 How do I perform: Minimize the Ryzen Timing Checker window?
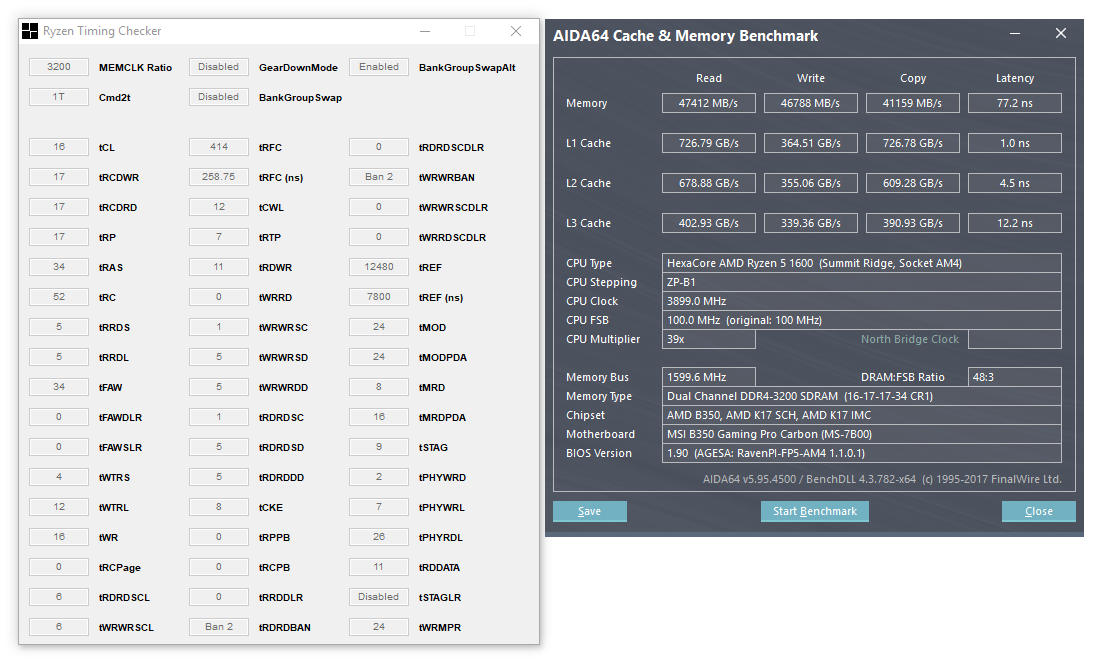pos(425,31)
